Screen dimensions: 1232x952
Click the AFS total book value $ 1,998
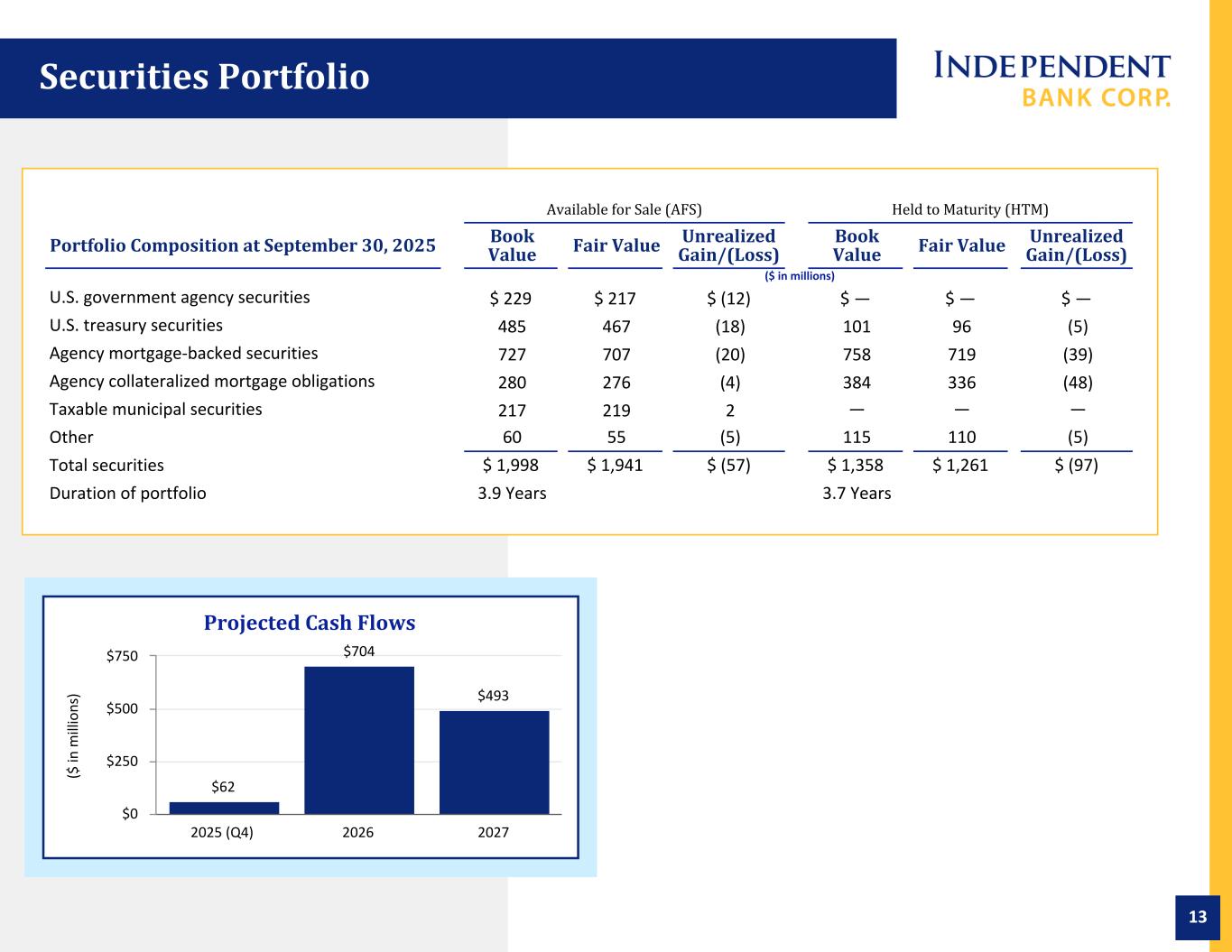512,466
